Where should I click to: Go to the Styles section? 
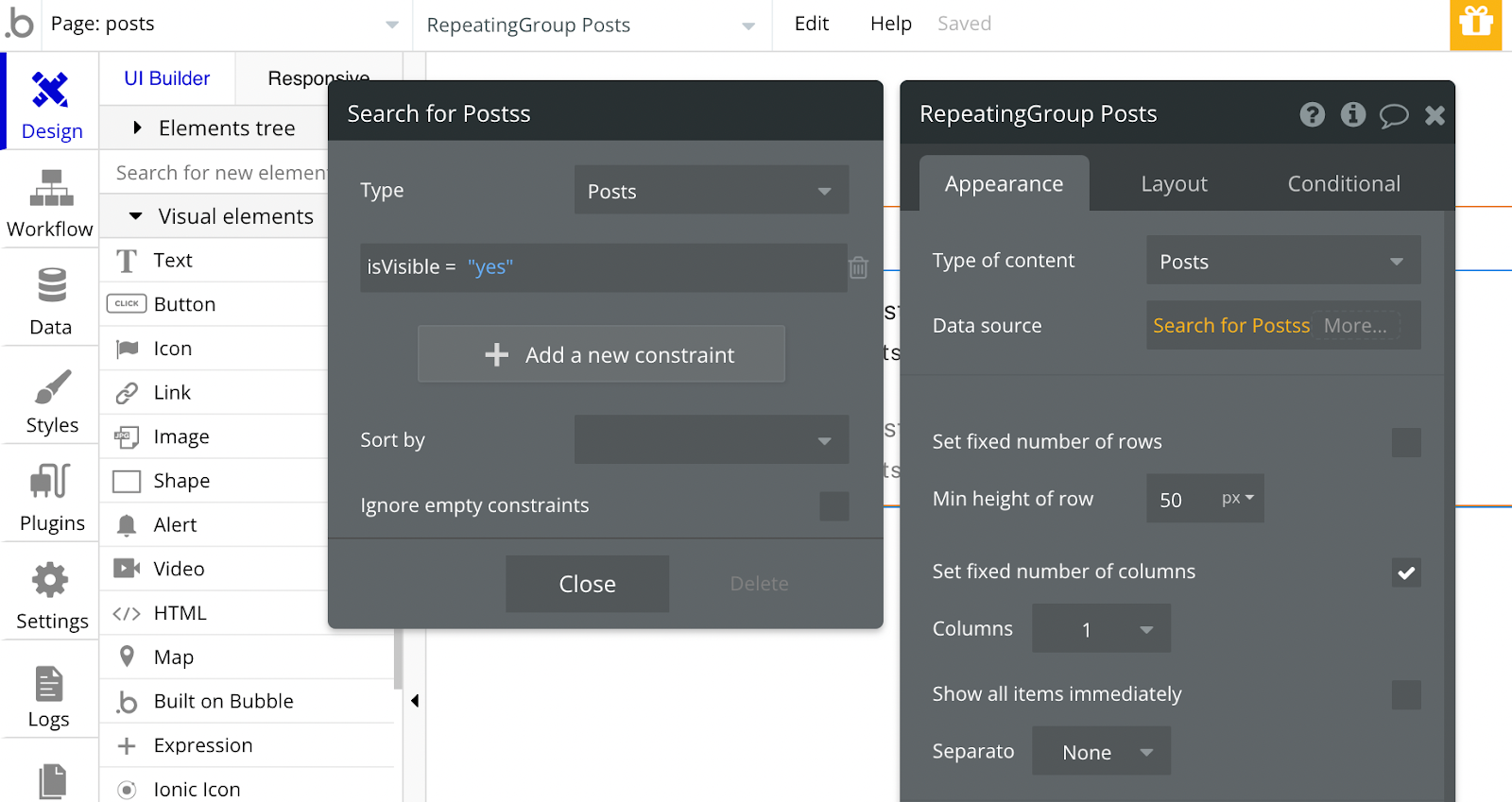[x=51, y=401]
